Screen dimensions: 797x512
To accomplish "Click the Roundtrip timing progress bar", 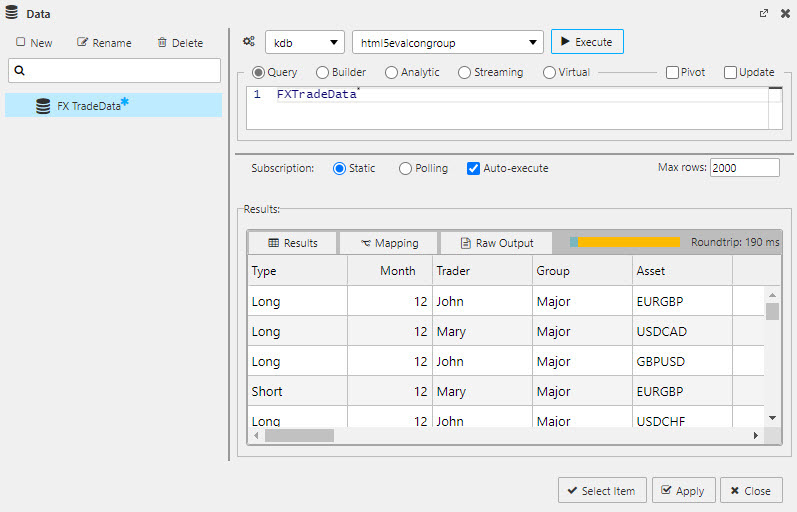I will click(624, 242).
